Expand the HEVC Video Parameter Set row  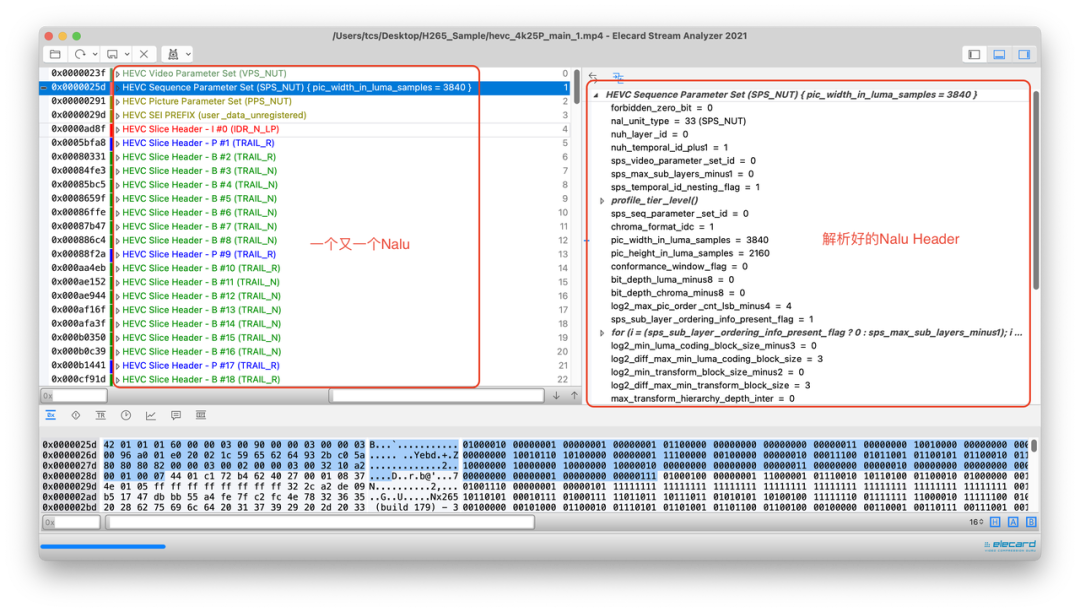pyautogui.click(x=117, y=74)
